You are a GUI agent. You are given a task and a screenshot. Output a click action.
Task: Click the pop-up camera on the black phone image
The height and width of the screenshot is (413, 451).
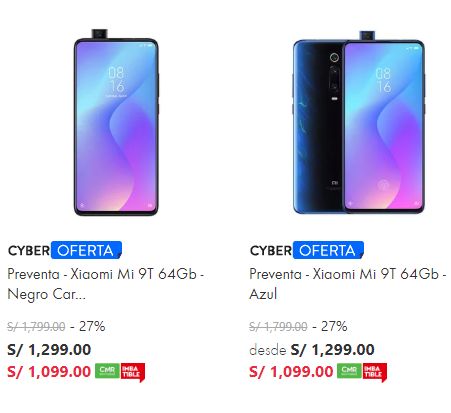click(x=99, y=34)
